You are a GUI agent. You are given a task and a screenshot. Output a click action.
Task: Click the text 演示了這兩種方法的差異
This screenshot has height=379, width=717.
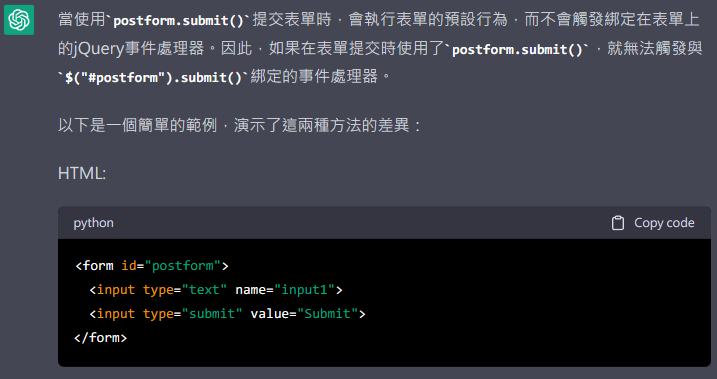pos(321,125)
